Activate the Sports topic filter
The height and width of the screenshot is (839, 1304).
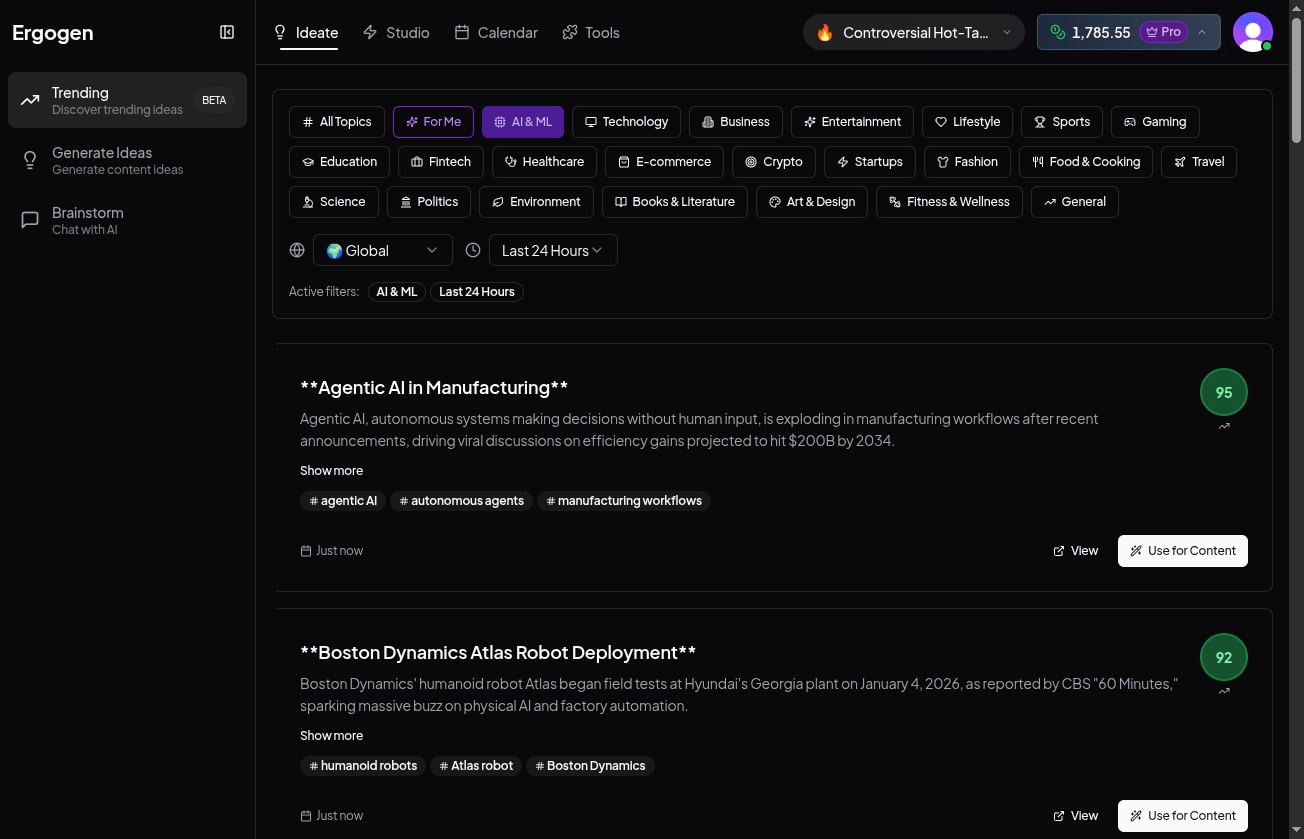[1061, 121]
